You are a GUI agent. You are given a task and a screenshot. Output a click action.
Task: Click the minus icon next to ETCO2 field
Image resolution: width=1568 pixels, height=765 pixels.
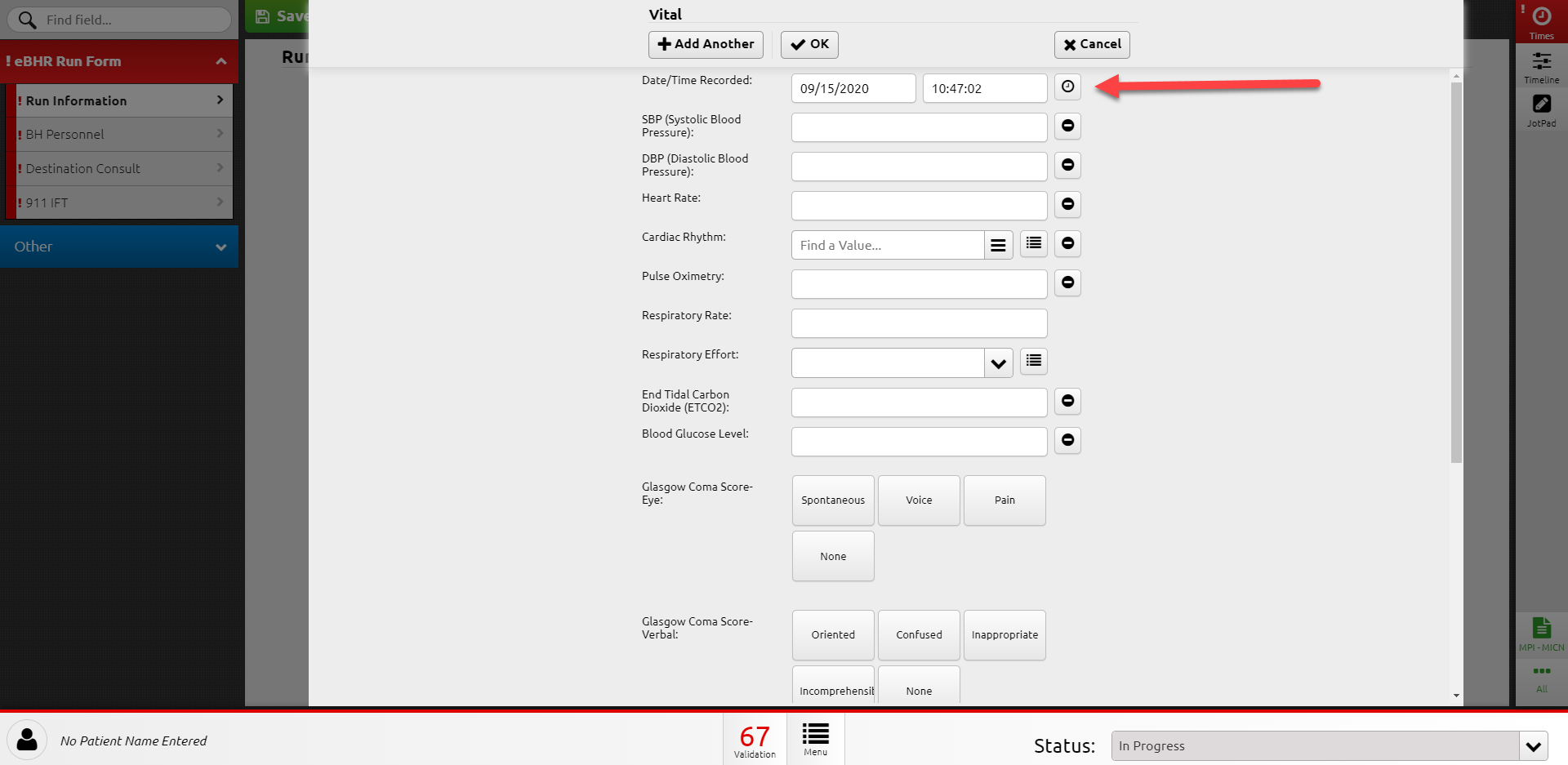pyautogui.click(x=1067, y=401)
